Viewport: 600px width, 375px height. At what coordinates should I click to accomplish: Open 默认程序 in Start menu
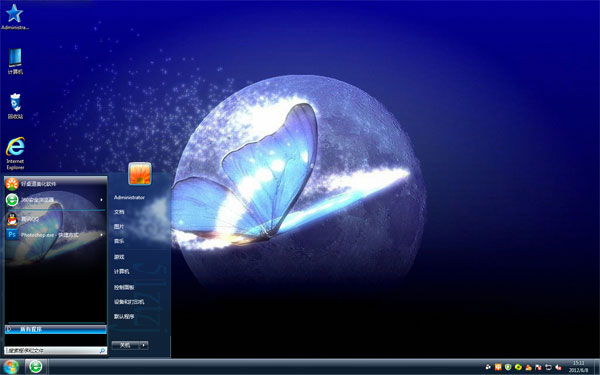pyautogui.click(x=124, y=316)
